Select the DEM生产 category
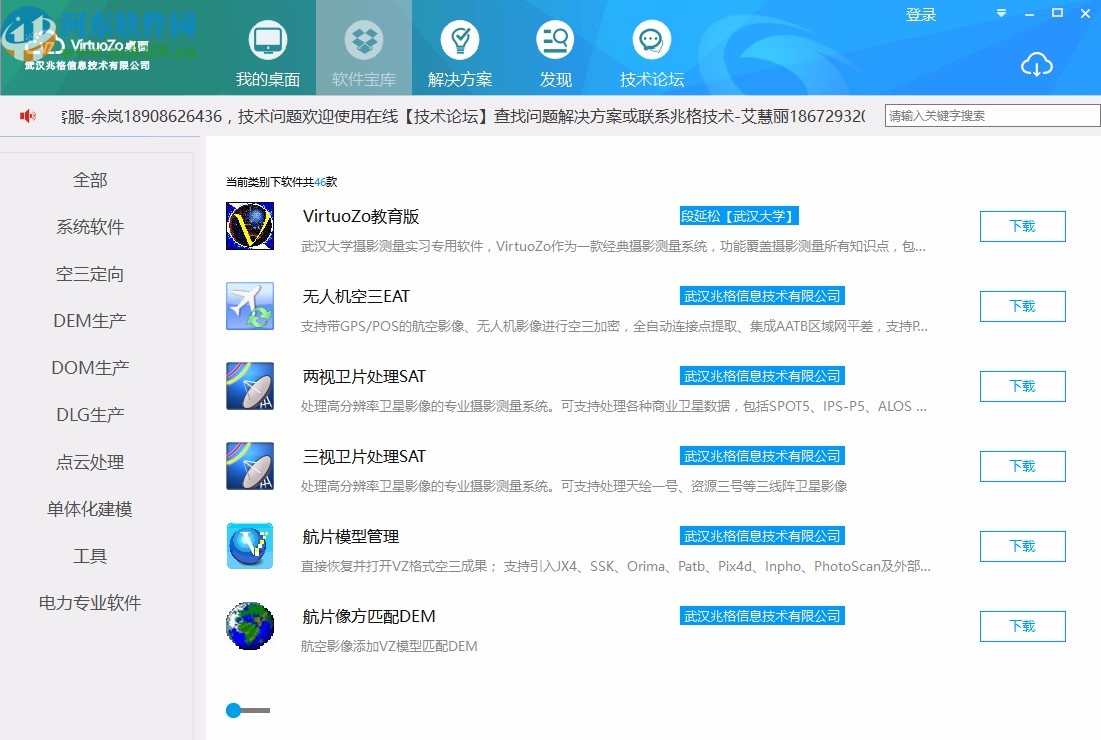 [x=90, y=320]
